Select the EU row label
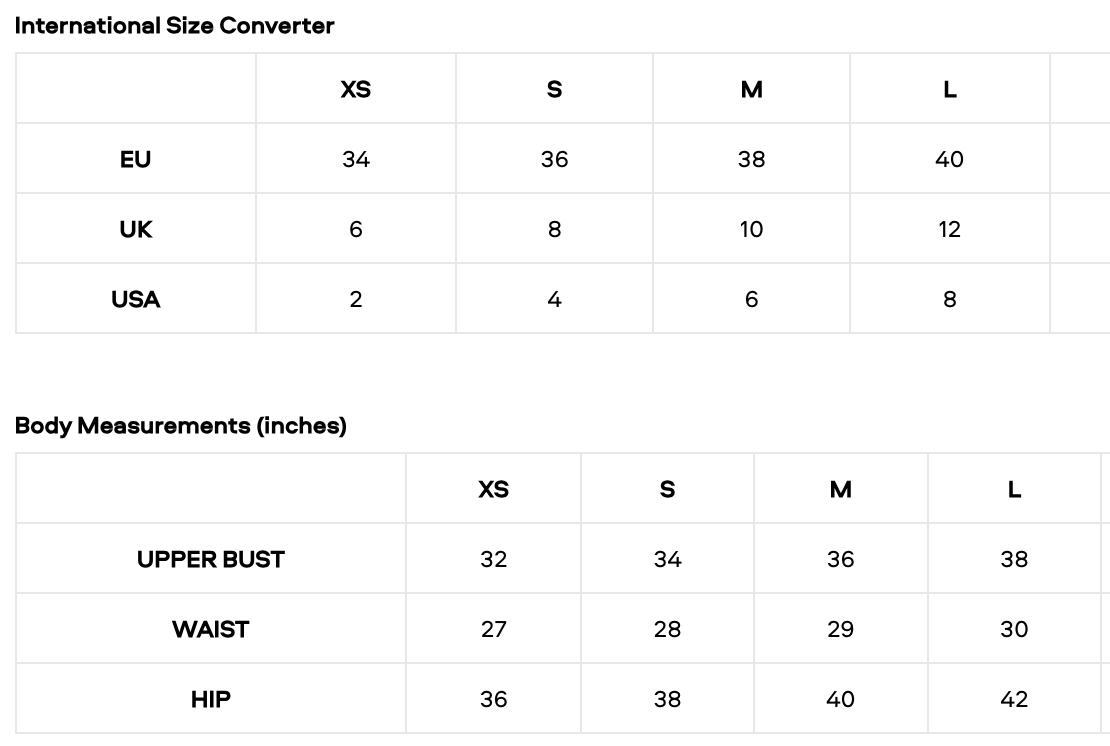1110x746 pixels. pyautogui.click(x=136, y=159)
